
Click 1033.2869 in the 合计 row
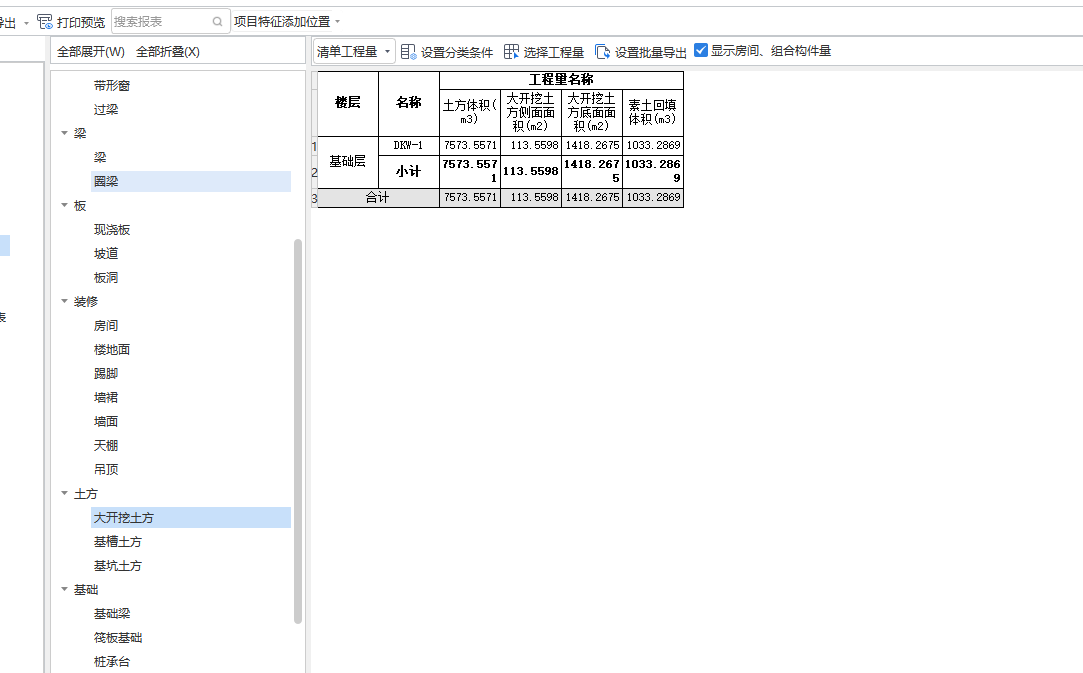click(653, 198)
